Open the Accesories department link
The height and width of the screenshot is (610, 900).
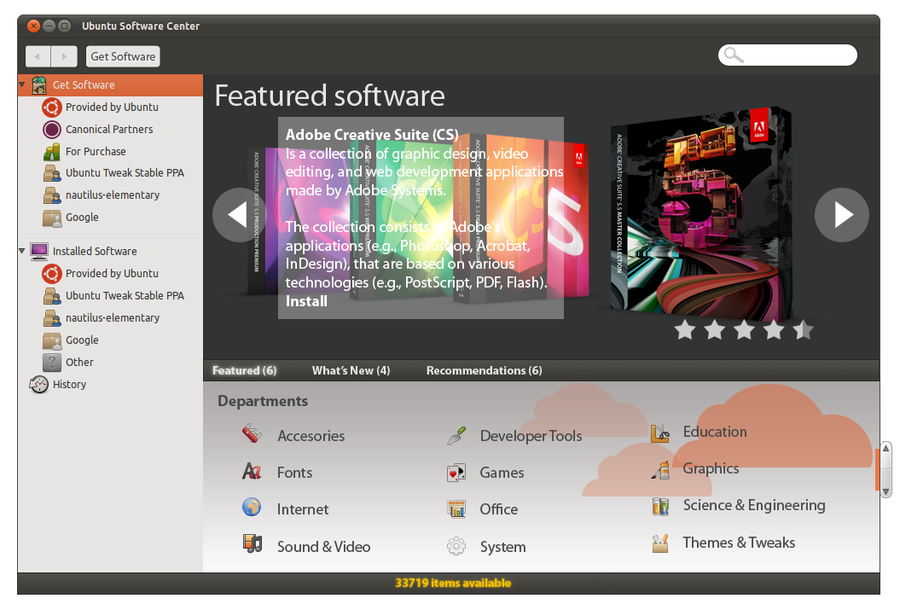(311, 436)
